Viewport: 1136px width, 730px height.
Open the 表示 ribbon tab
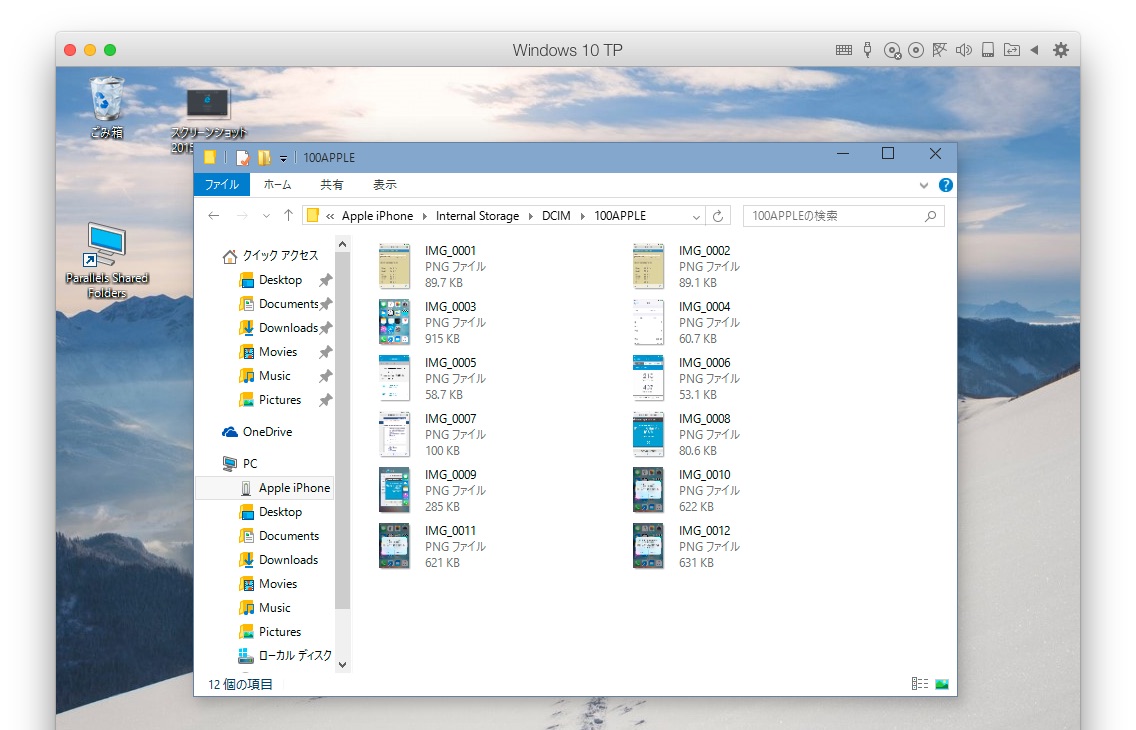tap(385, 185)
